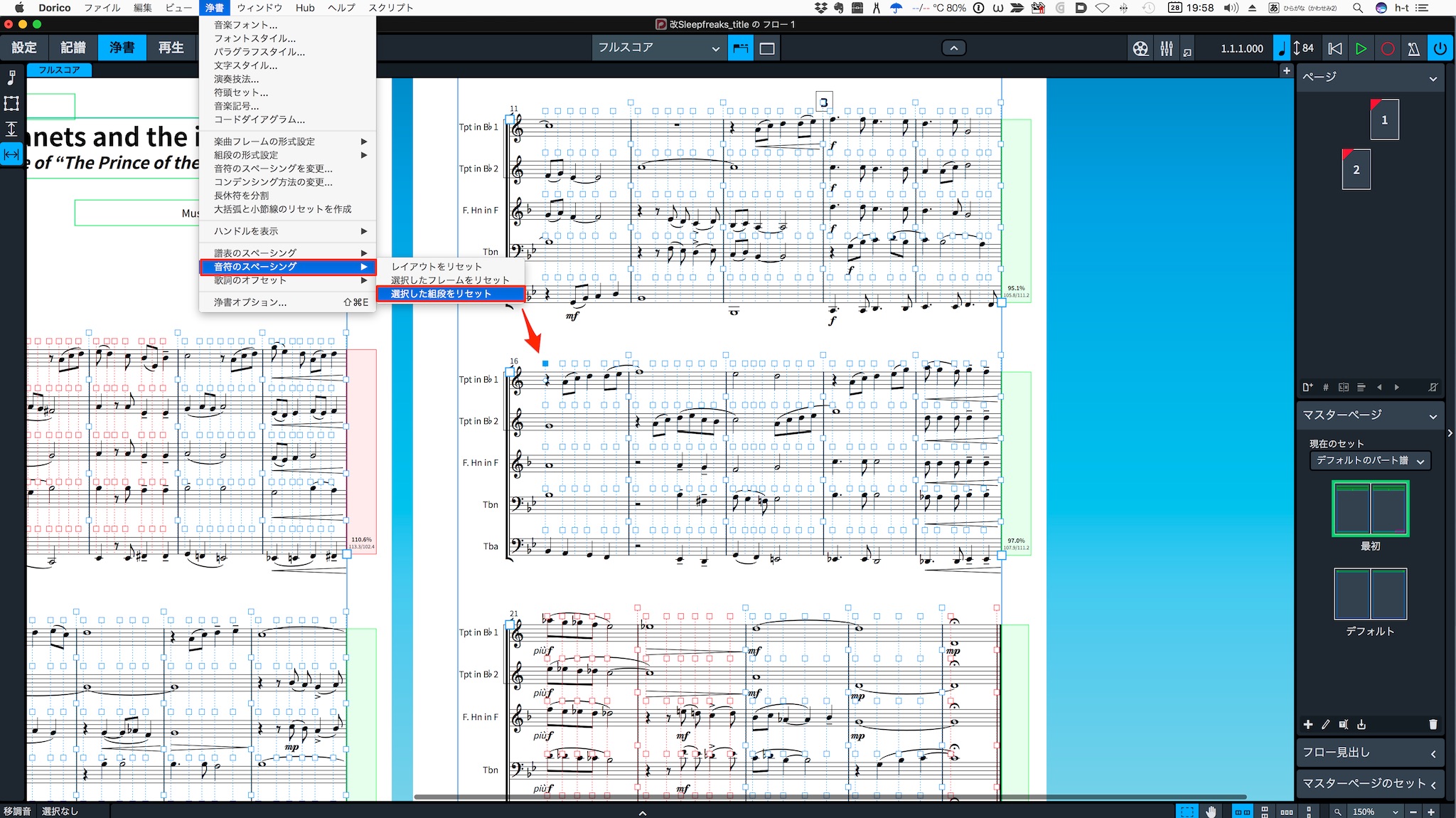This screenshot has height=818, width=1456.
Task: Collapse the マスターページ panel section
Action: [1433, 416]
